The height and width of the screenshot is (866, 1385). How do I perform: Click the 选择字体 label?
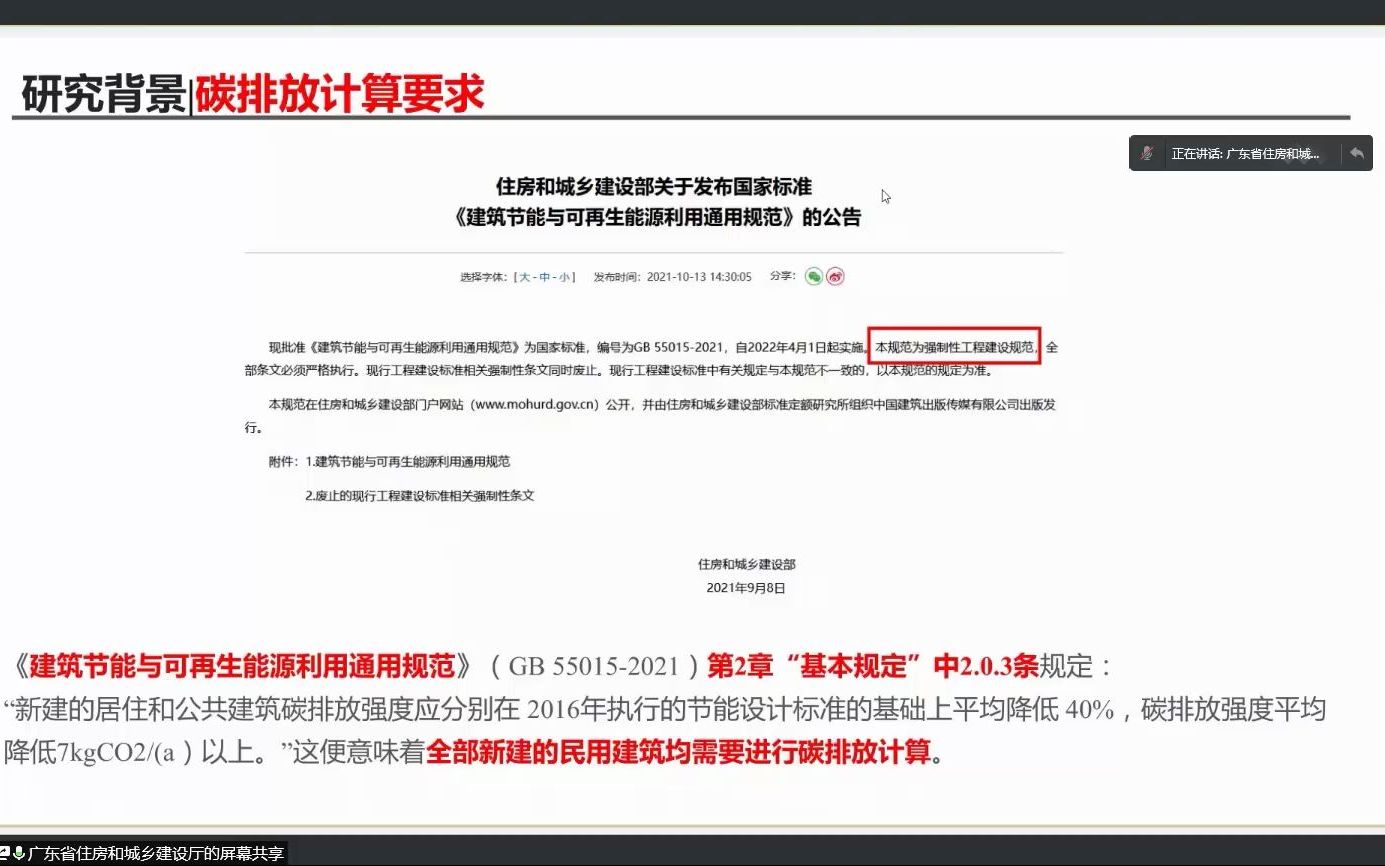(x=485, y=277)
